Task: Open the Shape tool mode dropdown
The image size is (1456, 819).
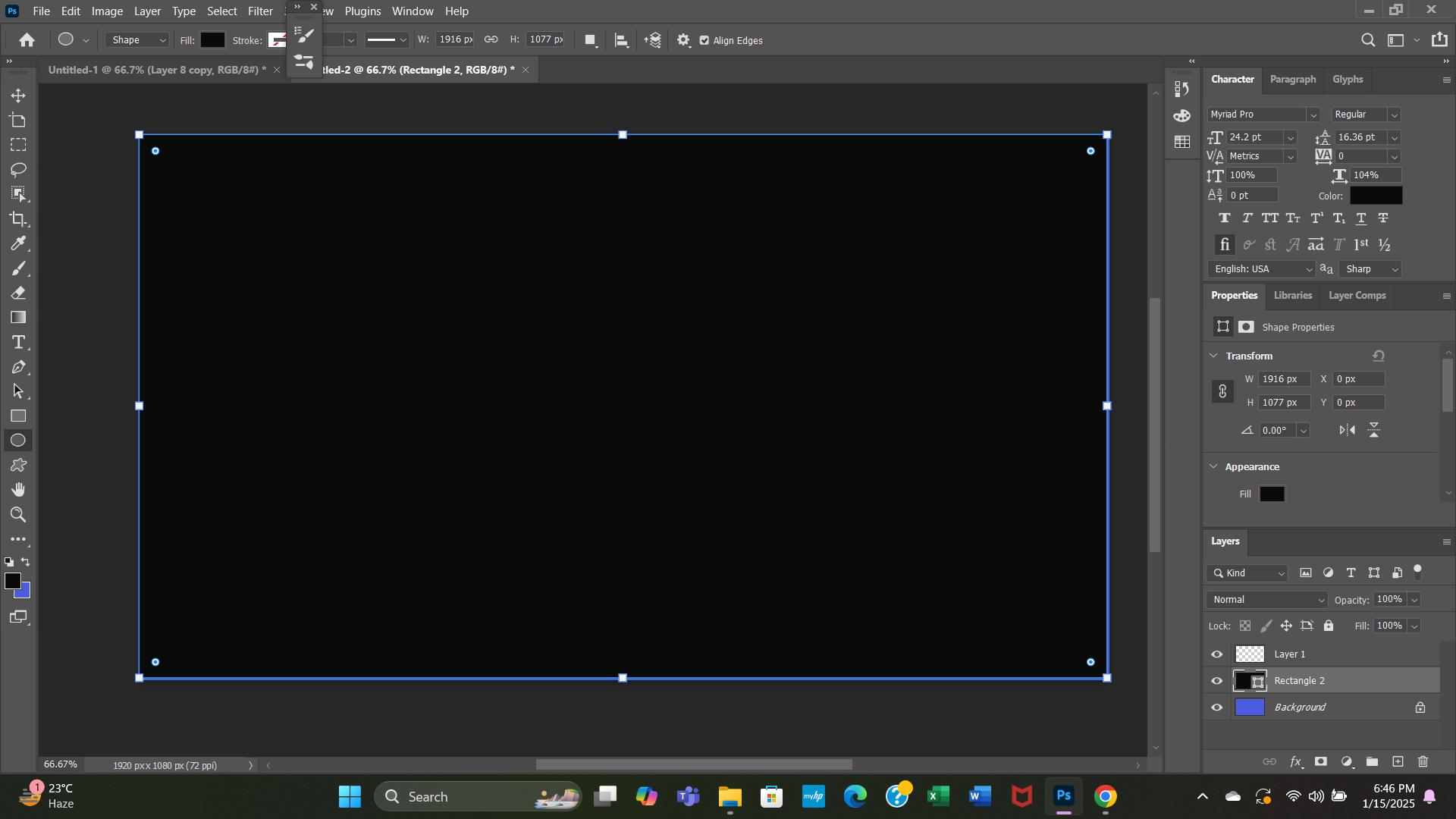Action: (137, 40)
